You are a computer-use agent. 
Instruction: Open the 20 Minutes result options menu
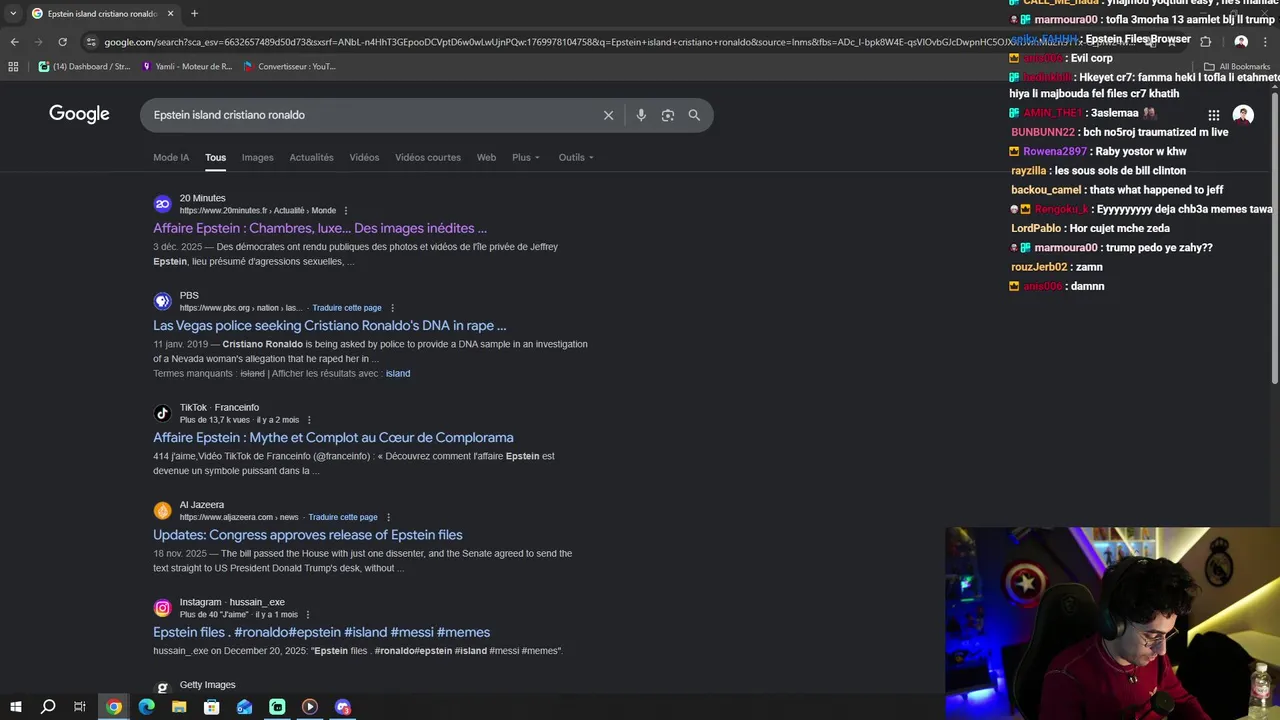[346, 211]
